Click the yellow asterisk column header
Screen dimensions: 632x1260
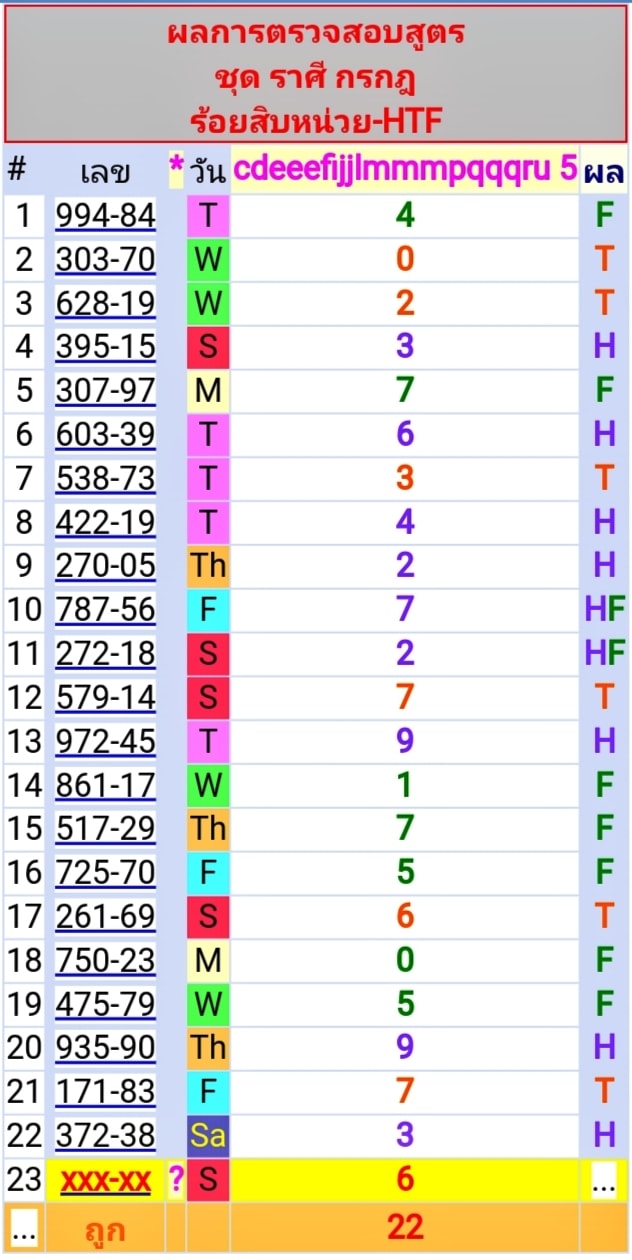176,170
